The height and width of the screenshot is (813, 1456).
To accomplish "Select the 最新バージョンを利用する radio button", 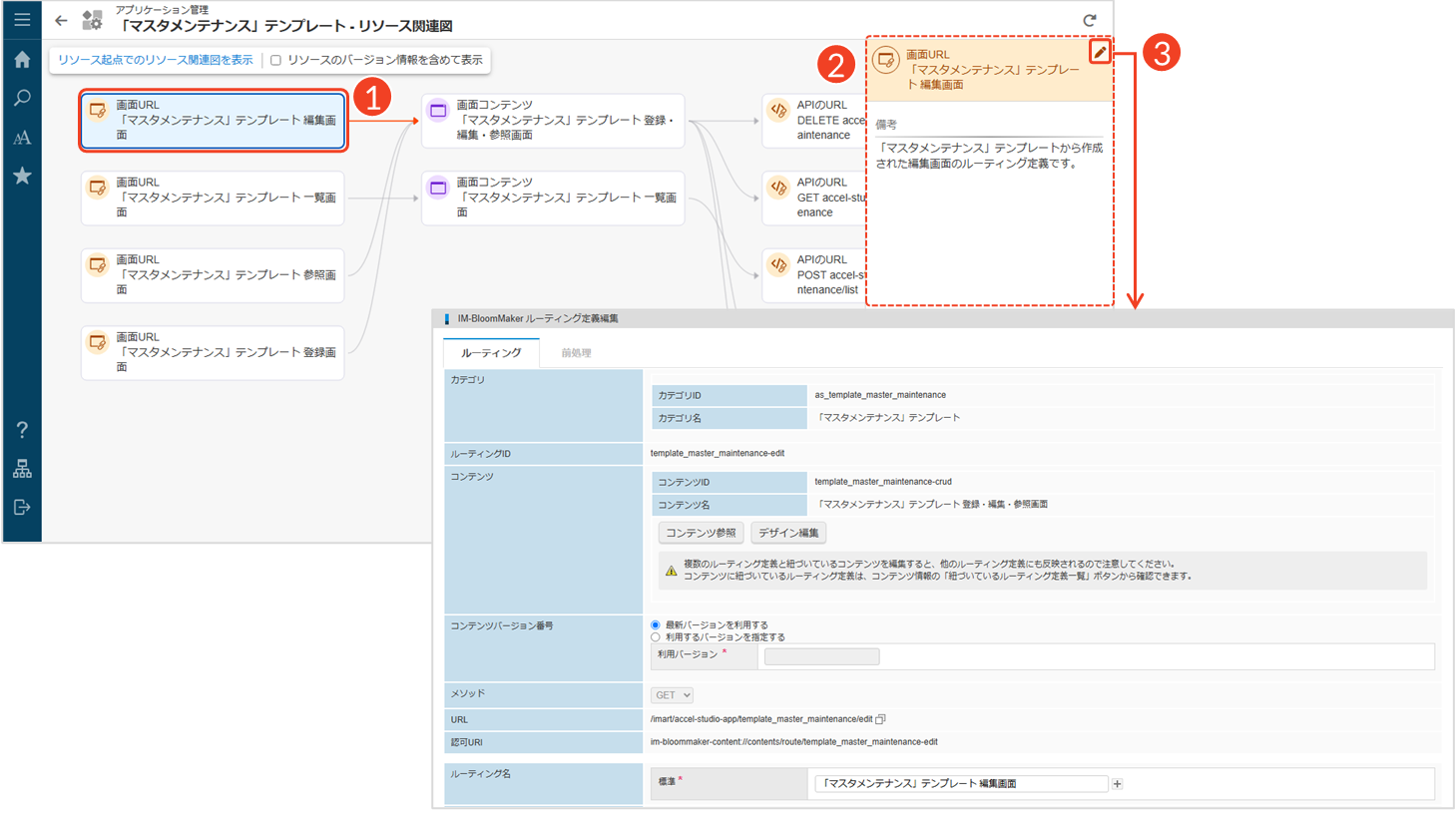I will coord(656,625).
